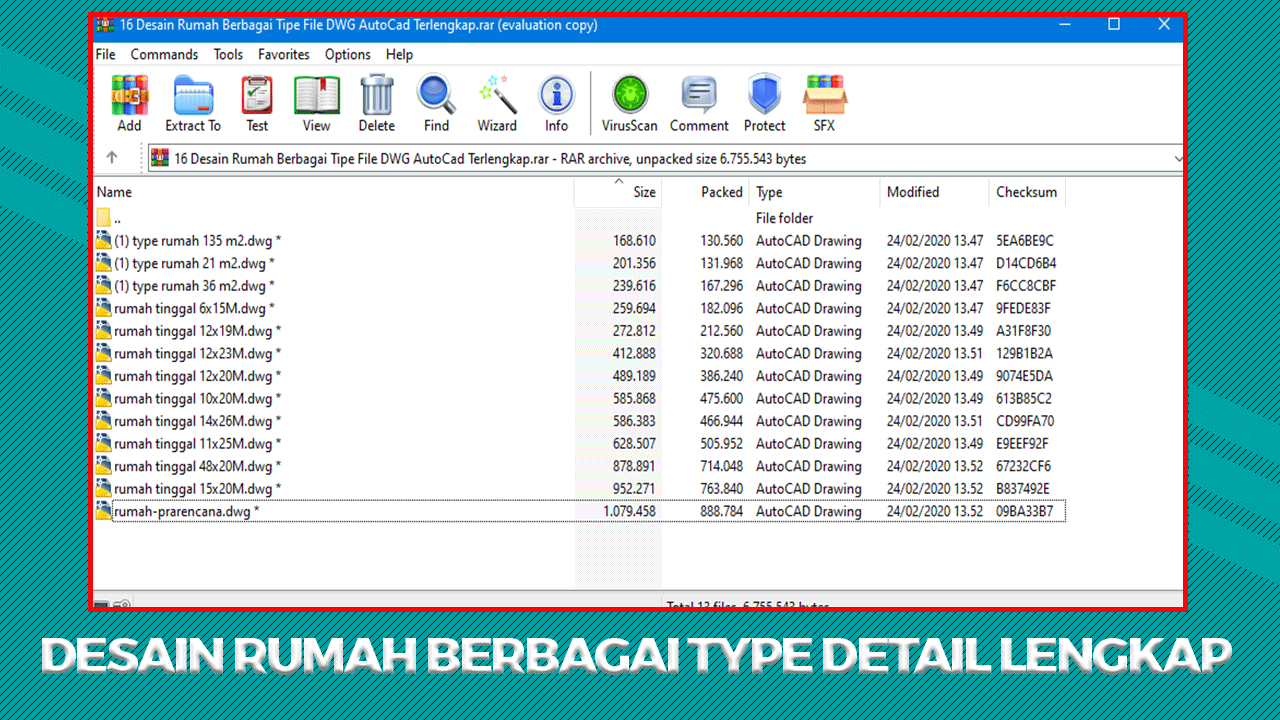Click the parent folder '..' icon
Screen dimensions: 1280x720
coord(104,218)
